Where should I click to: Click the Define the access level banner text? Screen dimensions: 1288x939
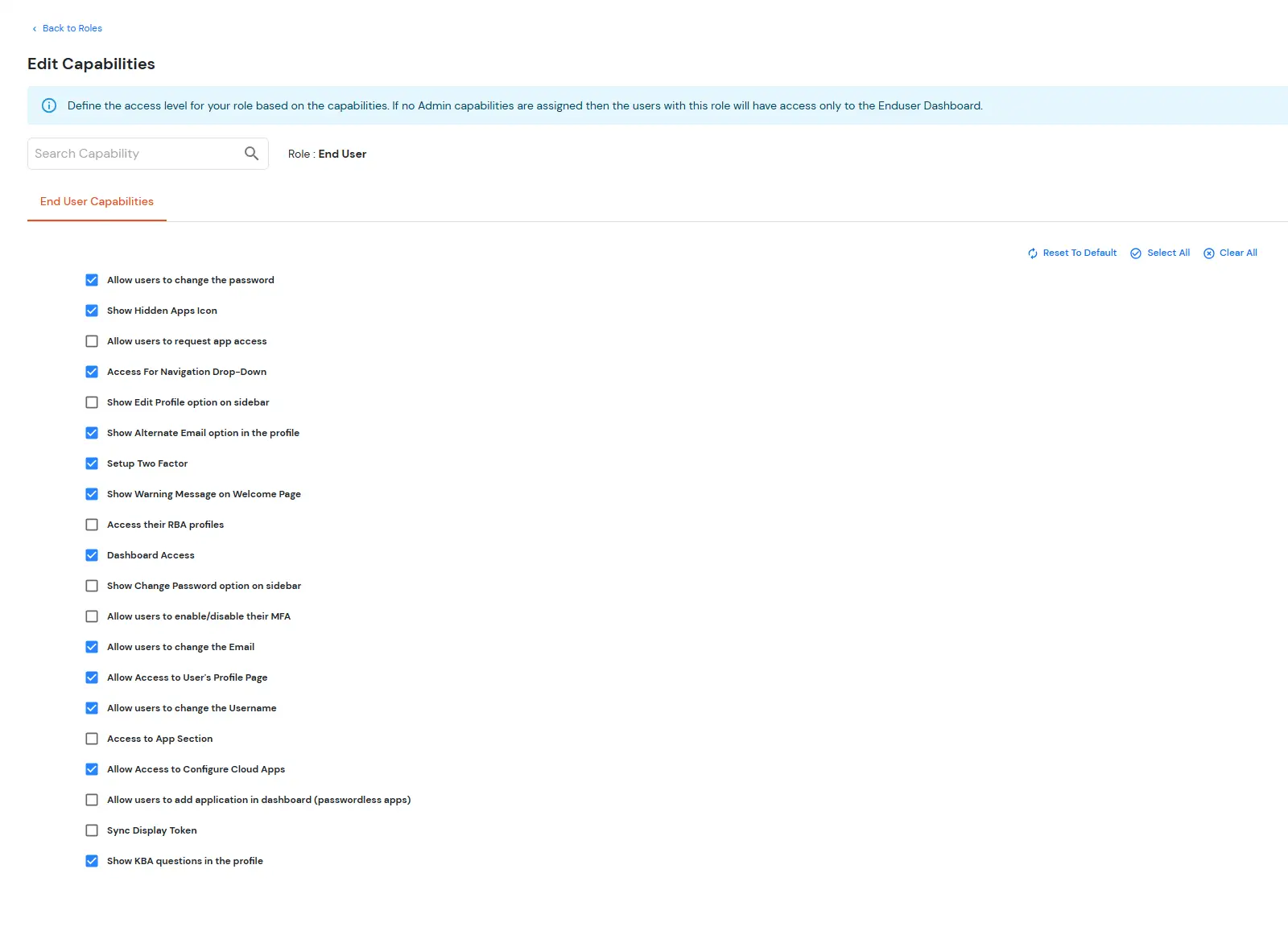point(525,105)
